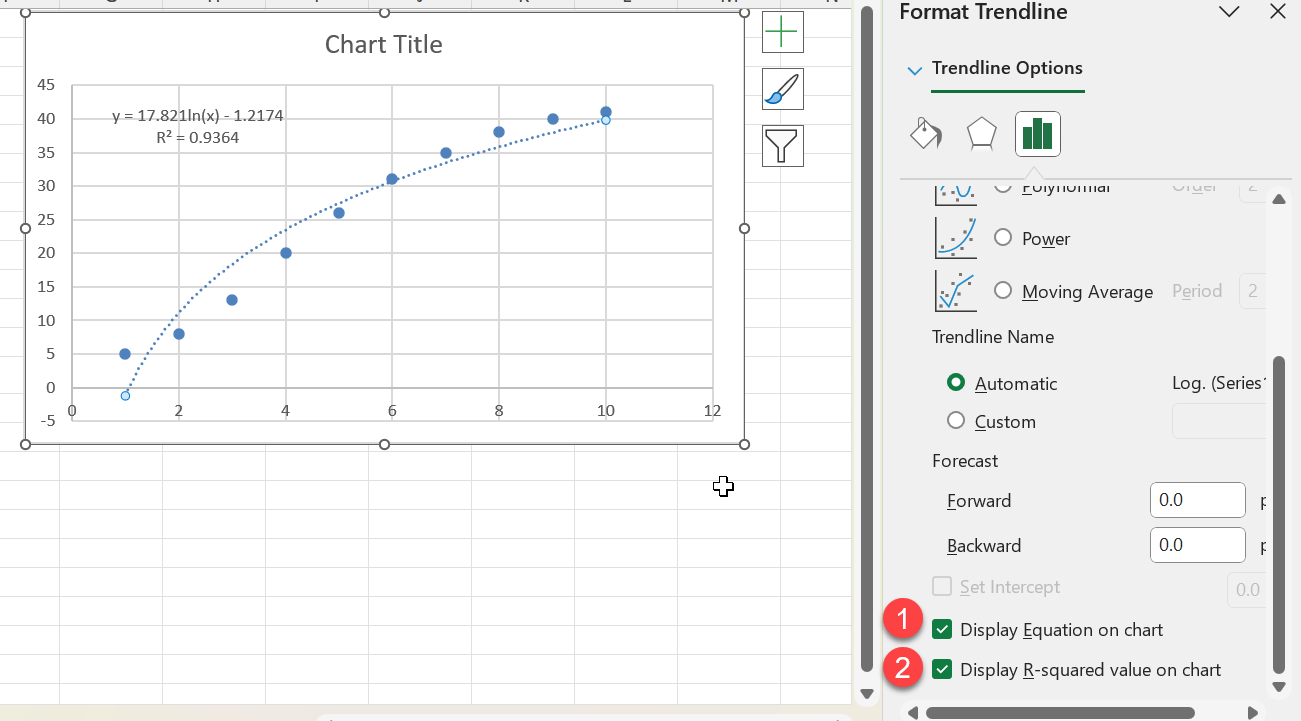Choose Custom trendline name option
The image size is (1301, 721).
pos(956,421)
